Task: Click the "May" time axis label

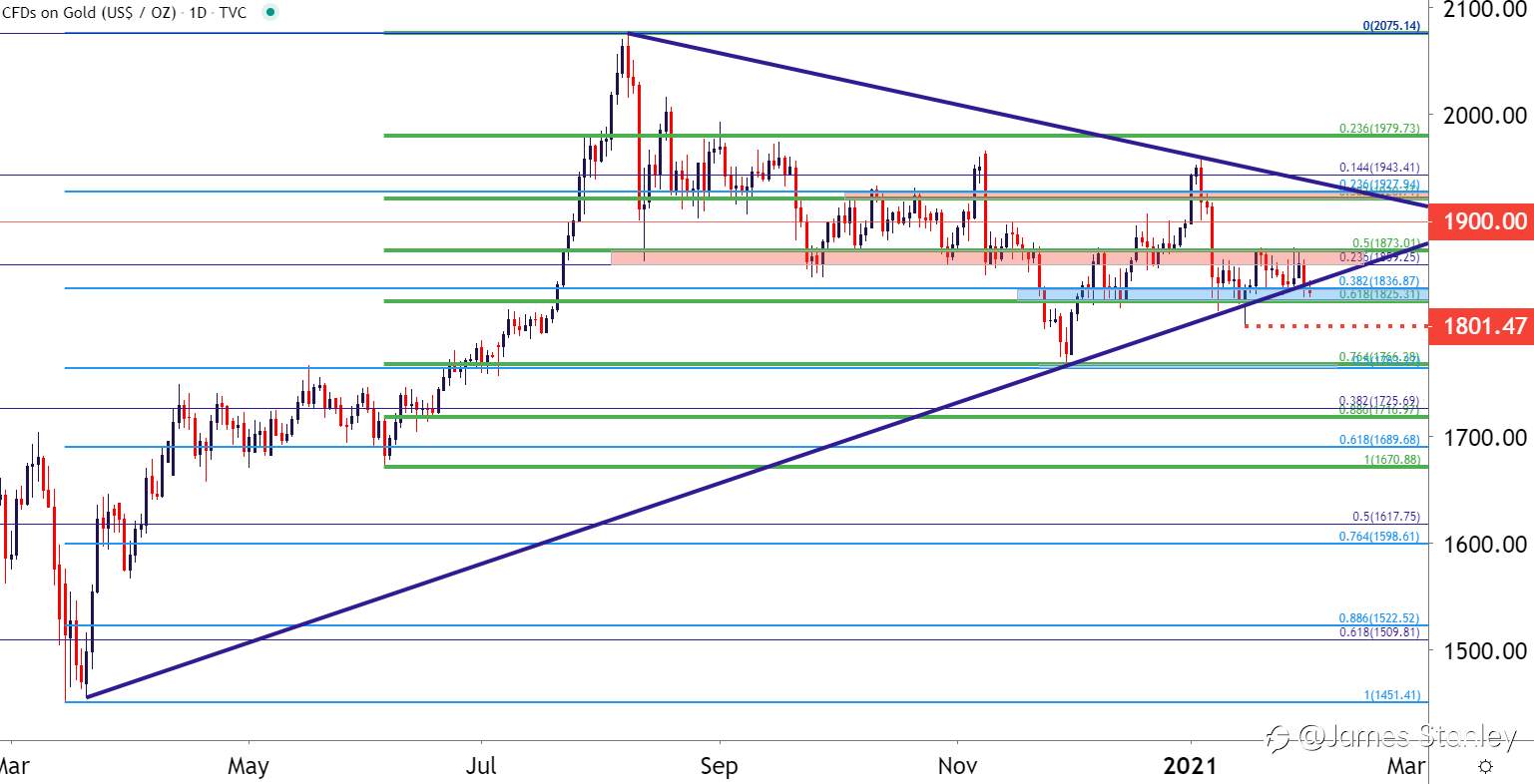Action: 249,766
